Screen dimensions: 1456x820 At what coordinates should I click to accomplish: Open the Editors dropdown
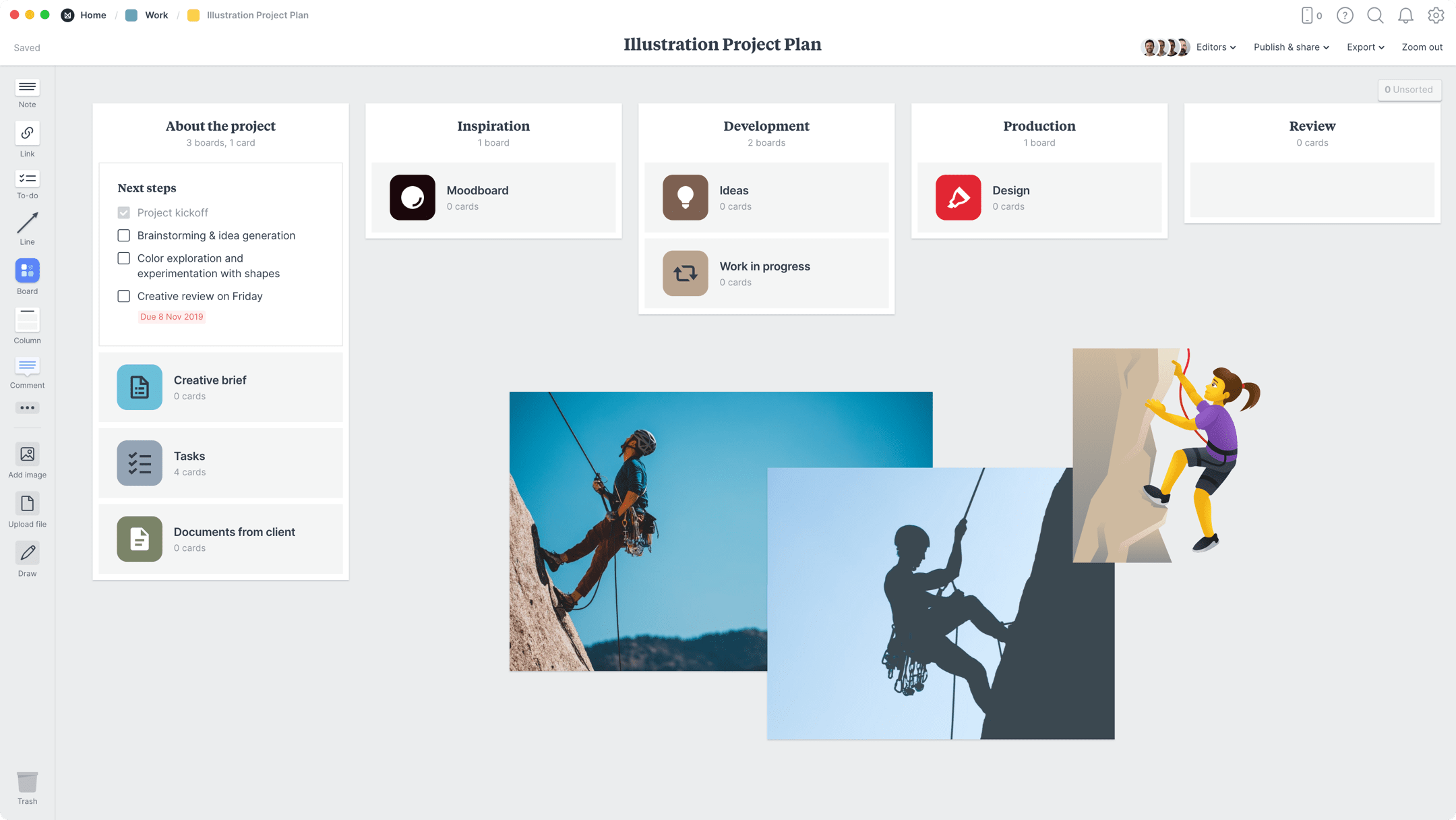click(1216, 47)
